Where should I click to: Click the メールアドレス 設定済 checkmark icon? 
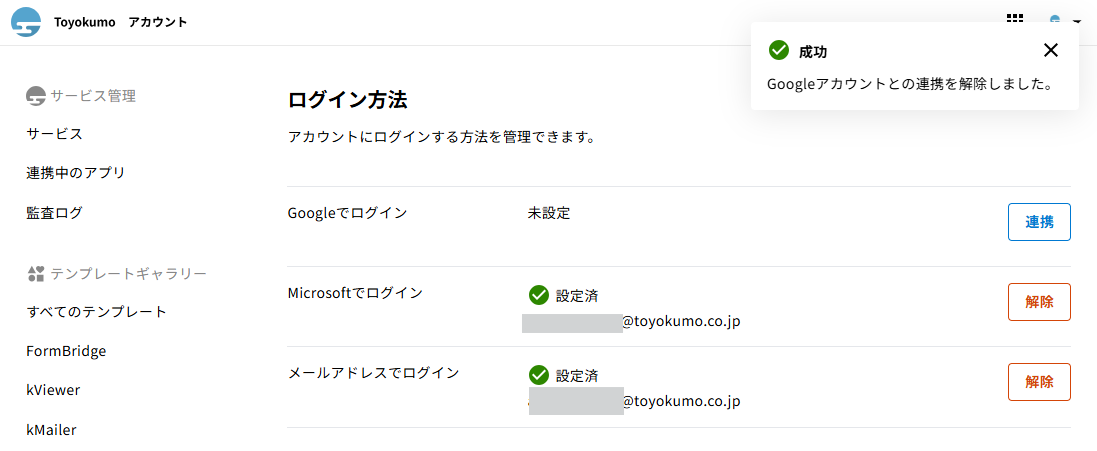point(538,375)
